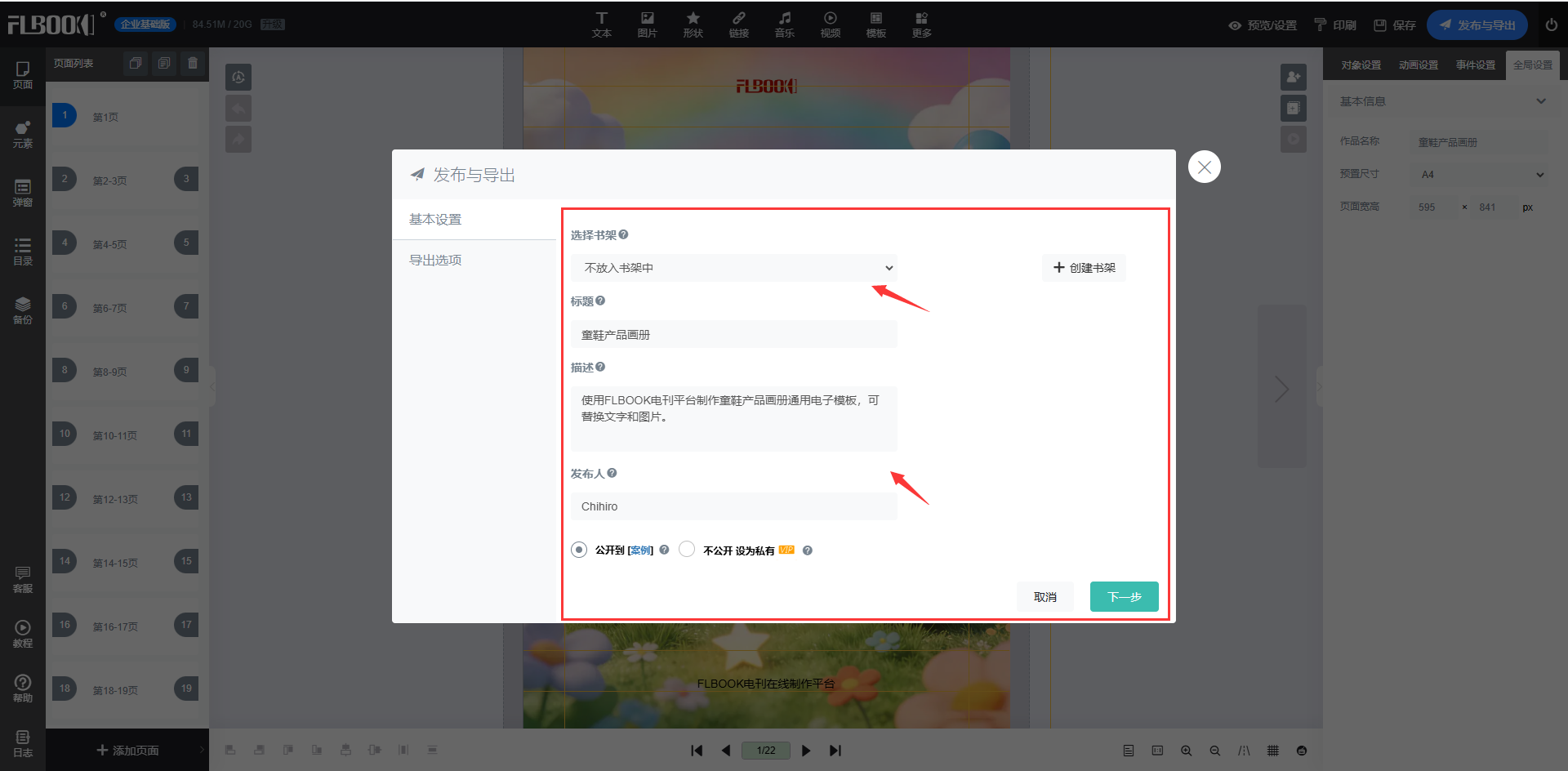Viewport: 1568px width, 771px height.
Task: Click the publisher name input field
Action: click(733, 506)
